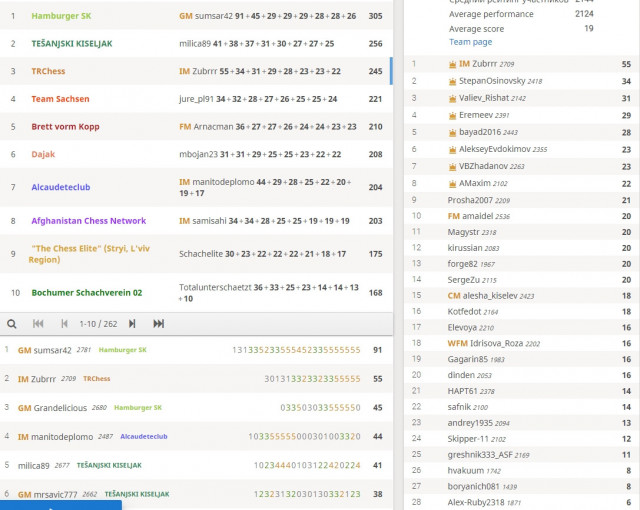This screenshot has height=510, width=640.
Task: Go to first page of standings
Action: pos(38,324)
